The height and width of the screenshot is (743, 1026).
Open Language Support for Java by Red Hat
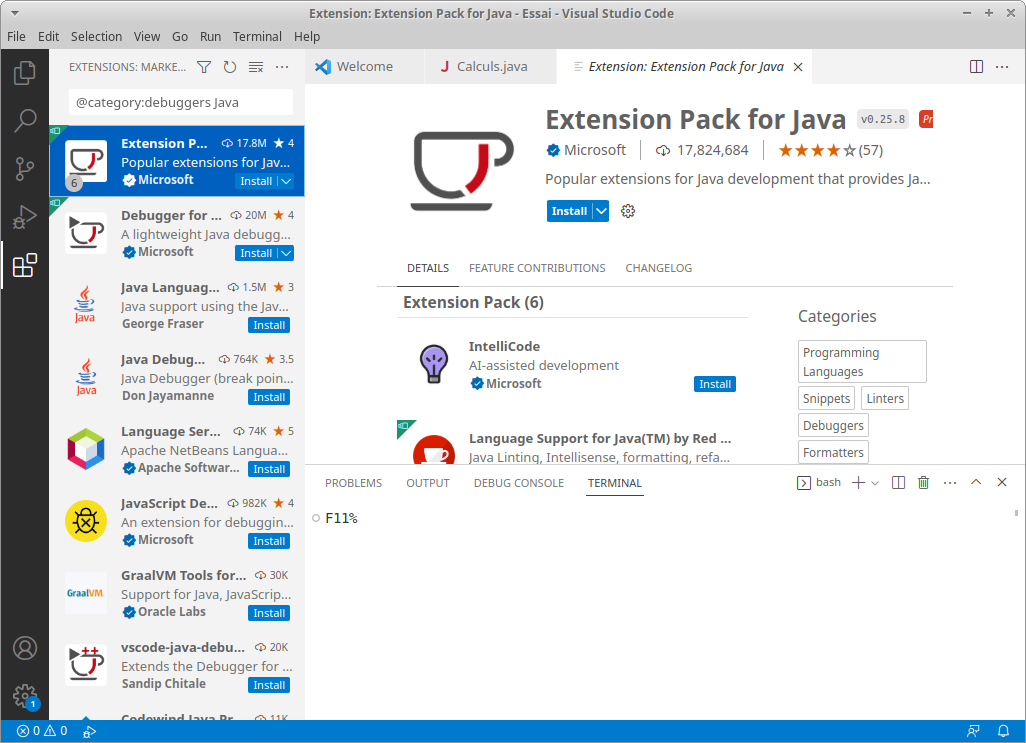(x=600, y=439)
